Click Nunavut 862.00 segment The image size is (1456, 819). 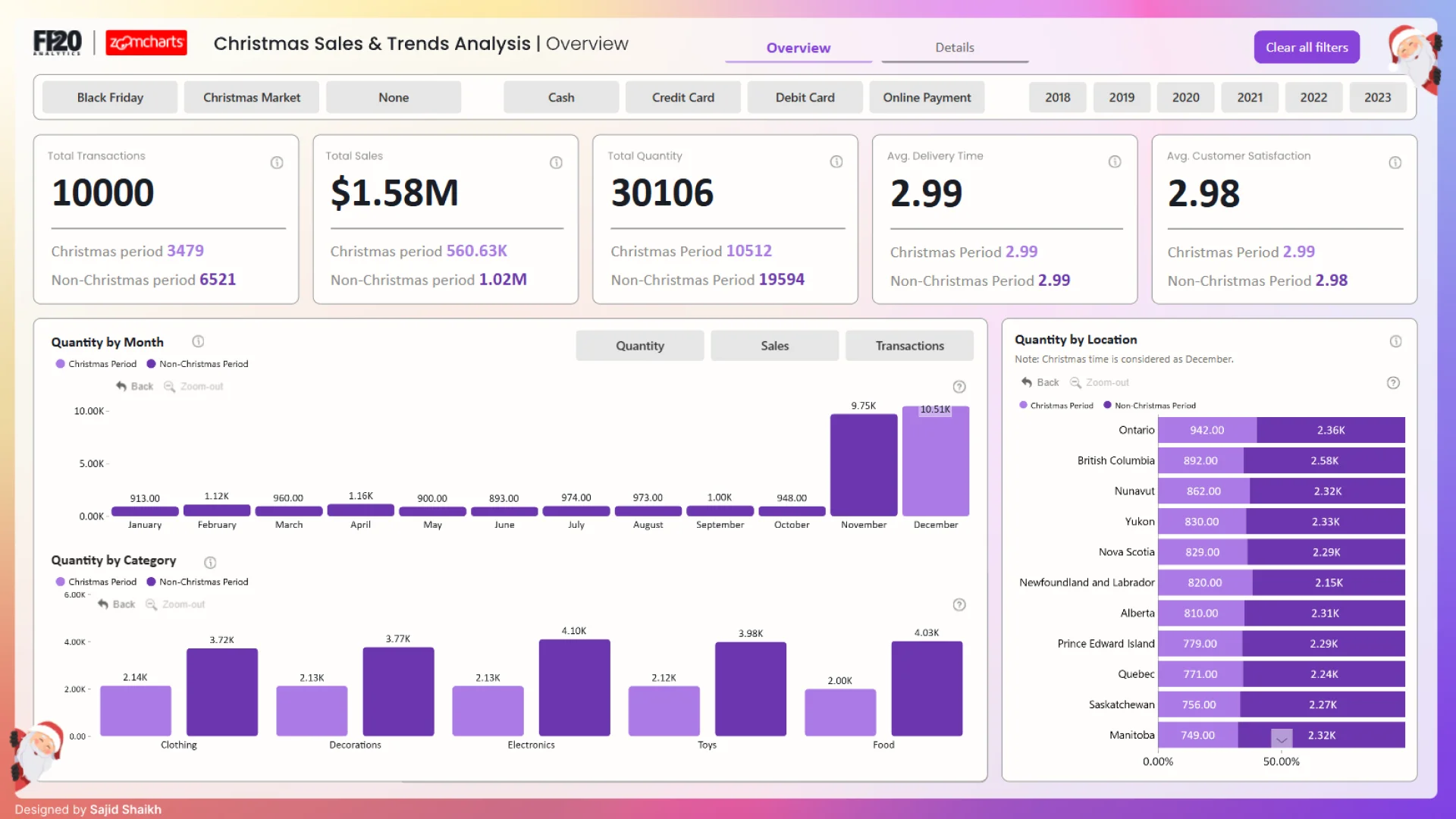tap(1204, 491)
